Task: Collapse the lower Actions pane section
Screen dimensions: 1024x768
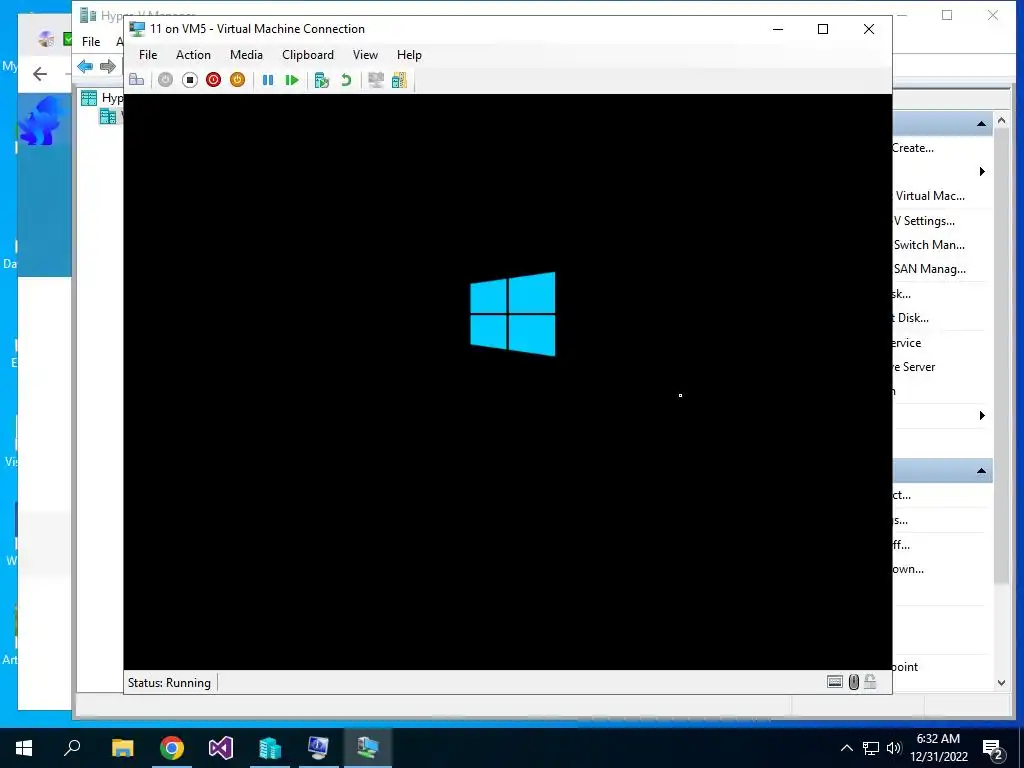Action: (981, 471)
